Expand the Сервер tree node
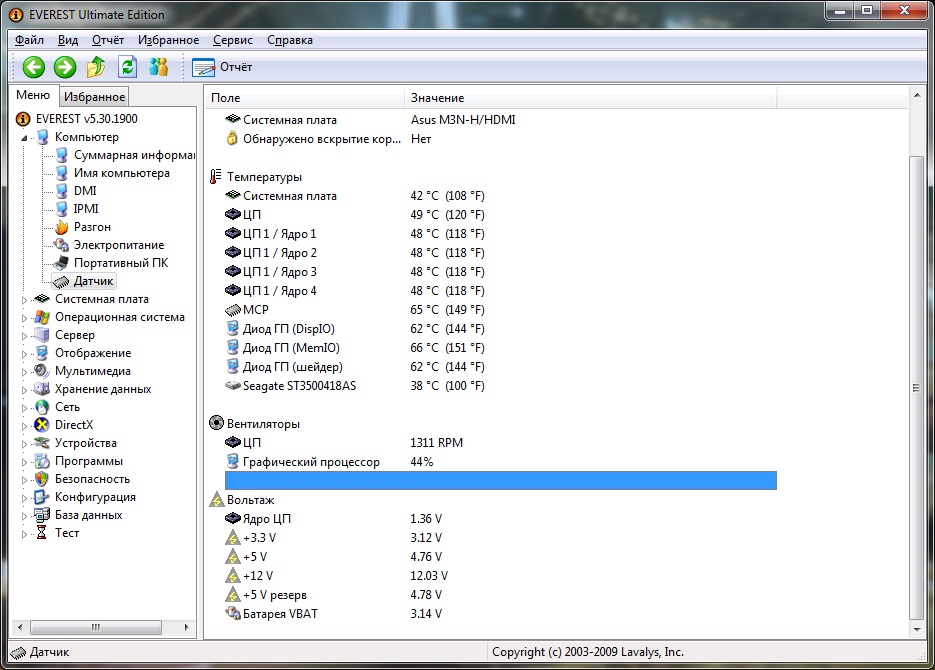Viewport: 935px width, 670px height. (24, 336)
